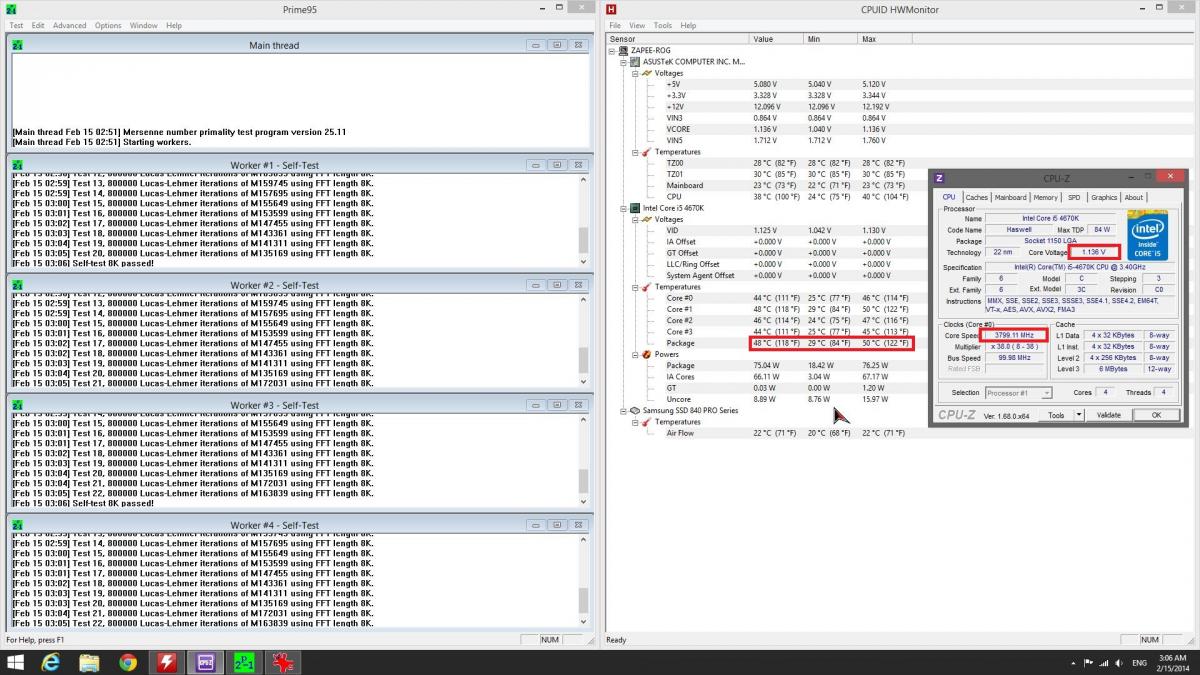The width and height of the screenshot is (1200, 675).
Task: Collapse the Samsung SSD 840 PRO Series node
Action: coord(623,411)
